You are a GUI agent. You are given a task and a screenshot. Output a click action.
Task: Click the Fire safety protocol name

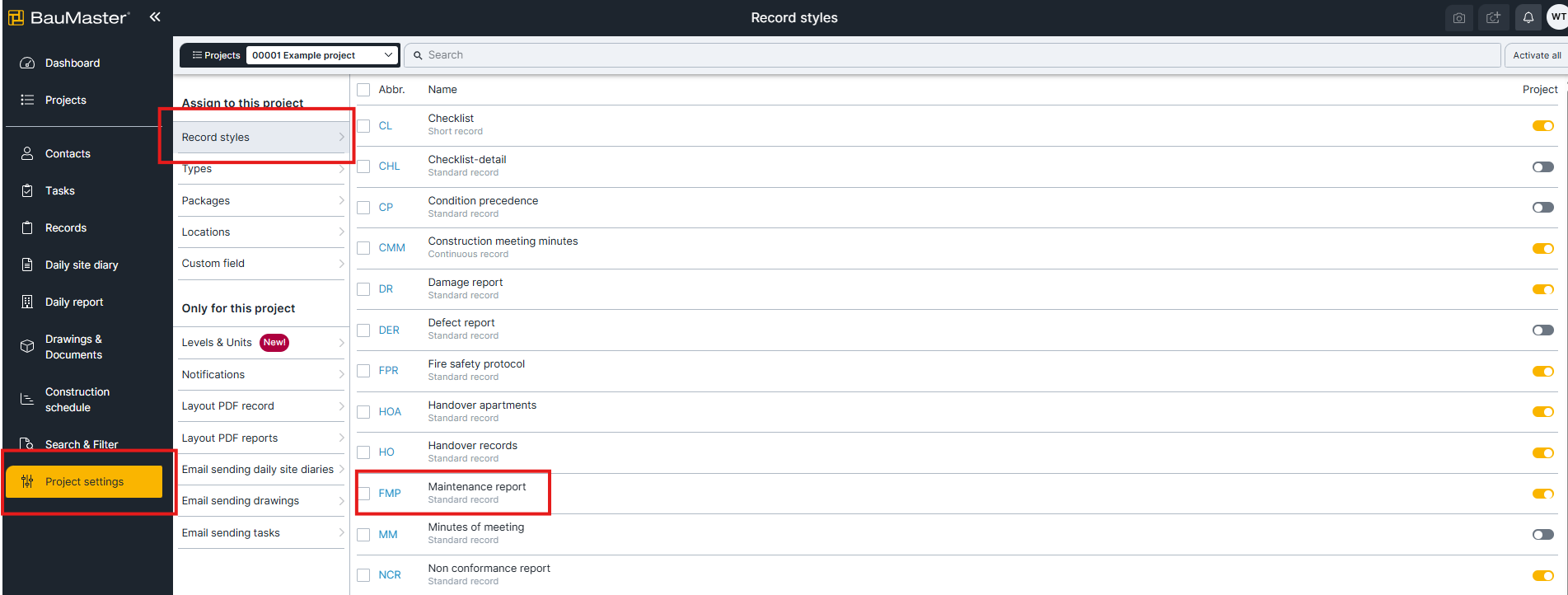point(476,364)
